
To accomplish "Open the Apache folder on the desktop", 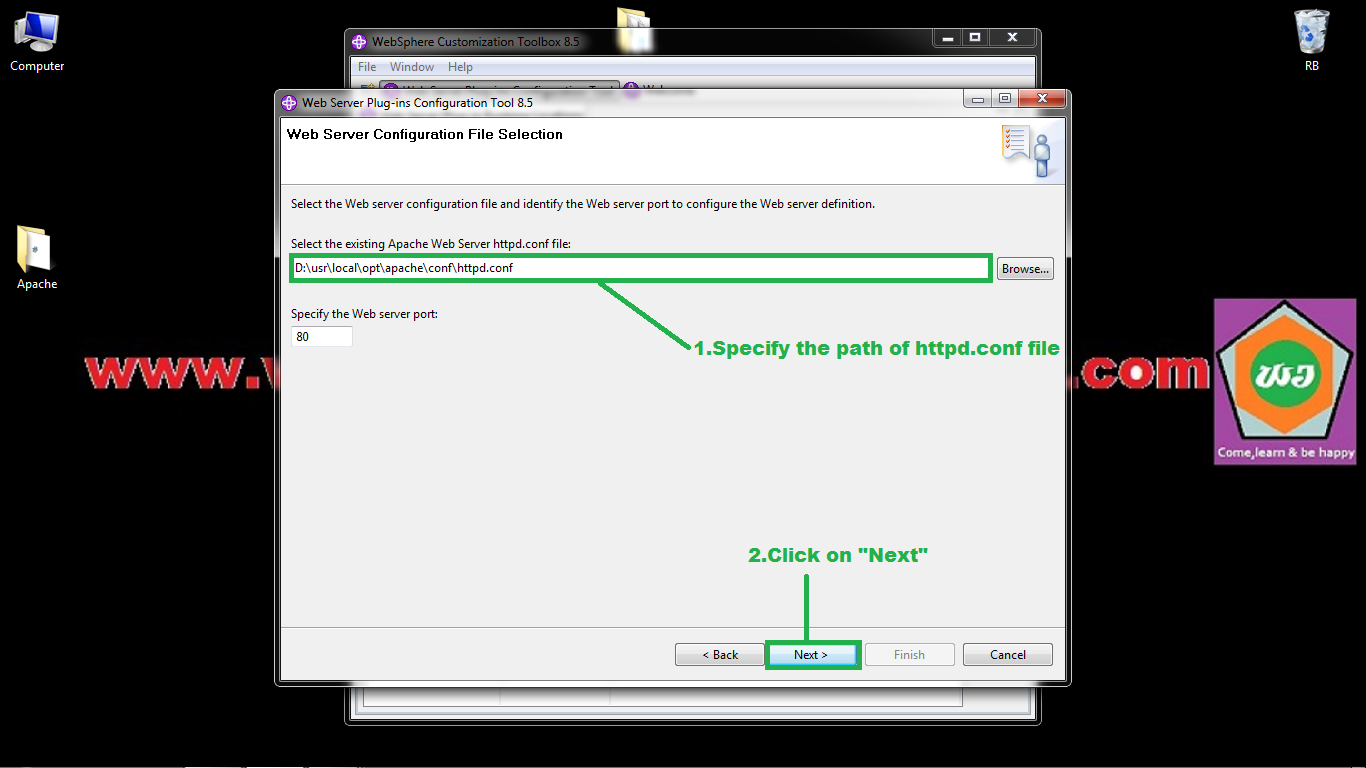I will pos(35,255).
